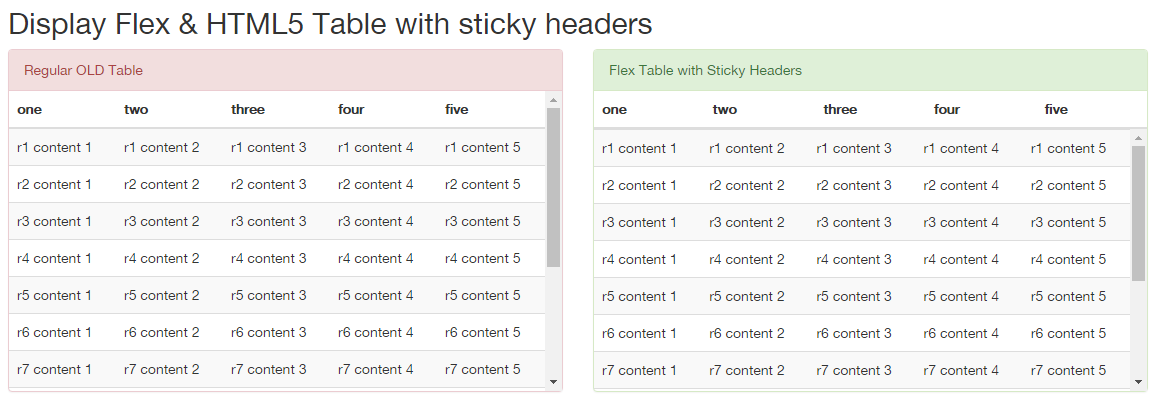Click cell 'r7 content 5' in flex table
The height and width of the screenshot is (397, 1155).
pyautogui.click(x=1068, y=370)
